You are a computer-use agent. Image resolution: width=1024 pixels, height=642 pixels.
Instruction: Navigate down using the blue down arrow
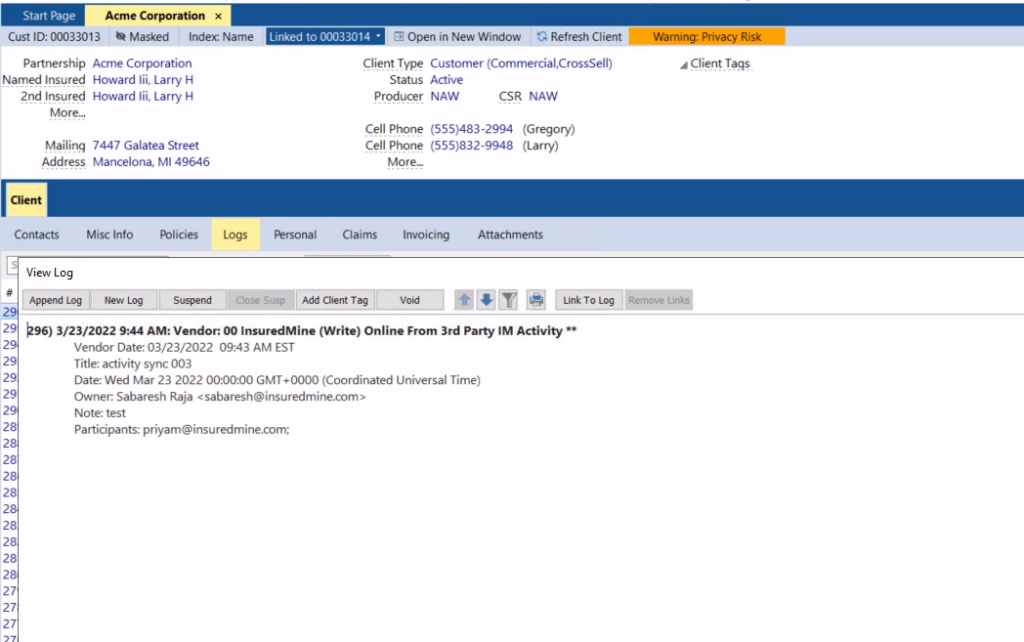pos(486,299)
